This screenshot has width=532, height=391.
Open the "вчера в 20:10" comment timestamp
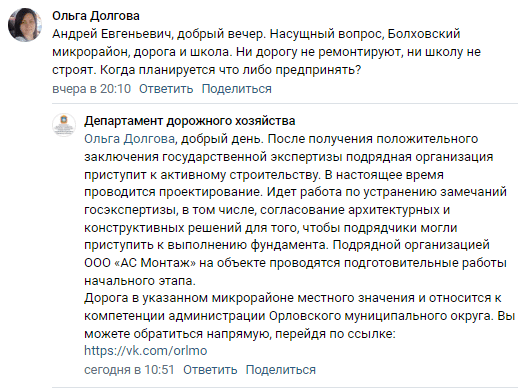point(92,89)
